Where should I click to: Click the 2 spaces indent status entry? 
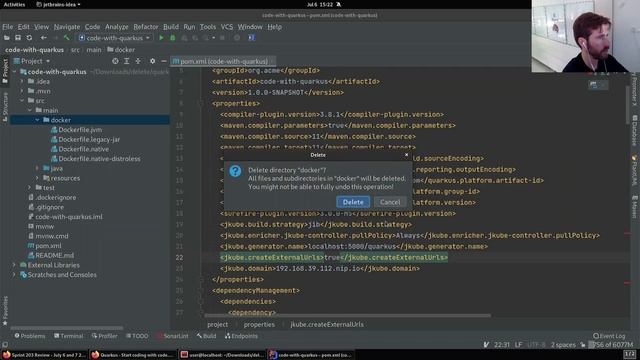[x=563, y=345]
